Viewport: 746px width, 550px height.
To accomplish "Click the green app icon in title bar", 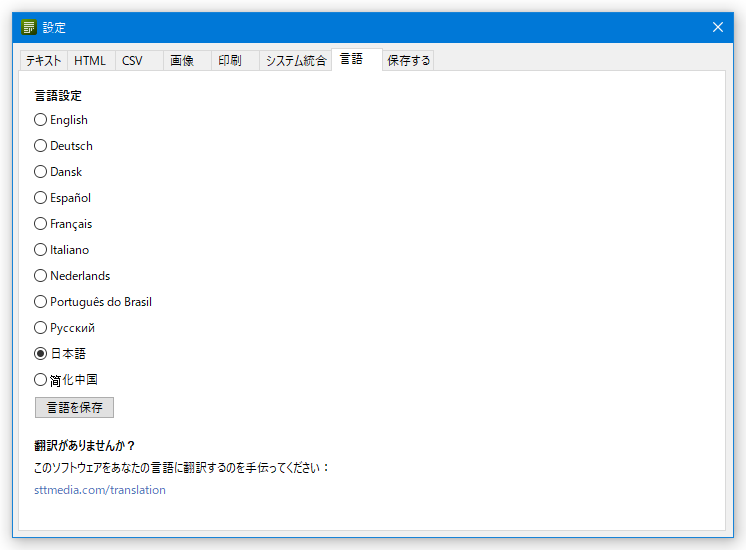I will pyautogui.click(x=29, y=27).
